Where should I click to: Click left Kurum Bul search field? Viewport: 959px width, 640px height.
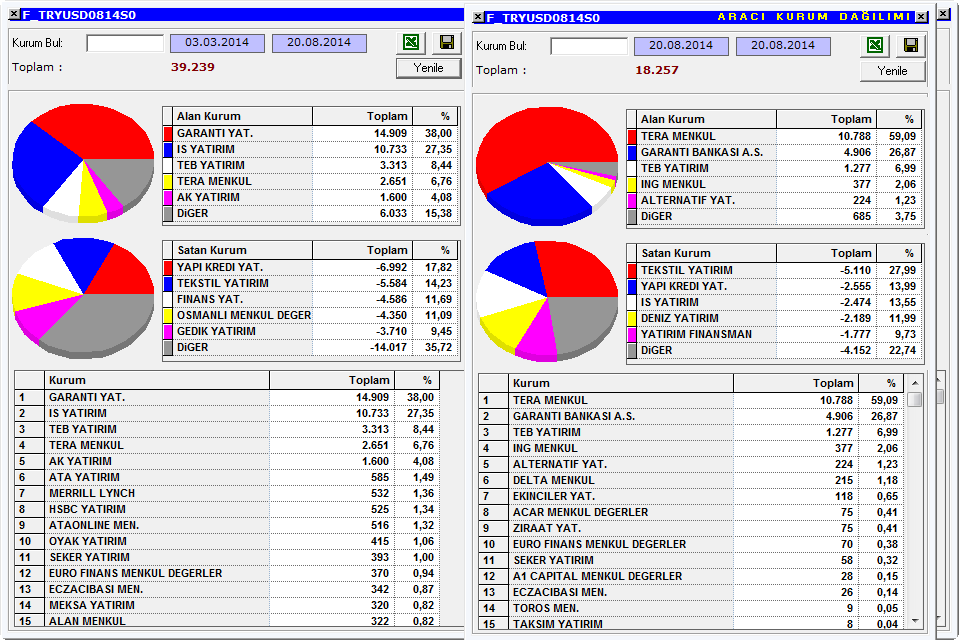pyautogui.click(x=125, y=43)
